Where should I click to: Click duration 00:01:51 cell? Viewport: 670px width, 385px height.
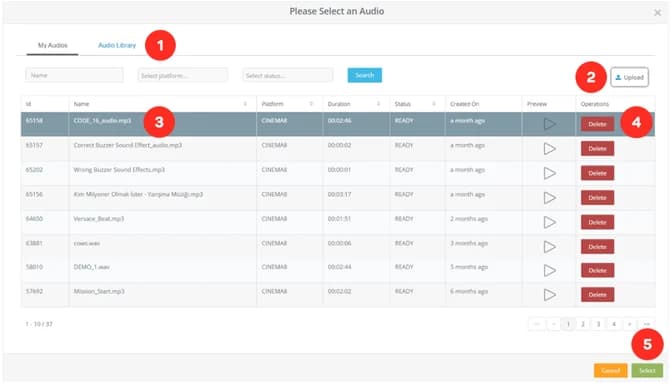[339, 219]
